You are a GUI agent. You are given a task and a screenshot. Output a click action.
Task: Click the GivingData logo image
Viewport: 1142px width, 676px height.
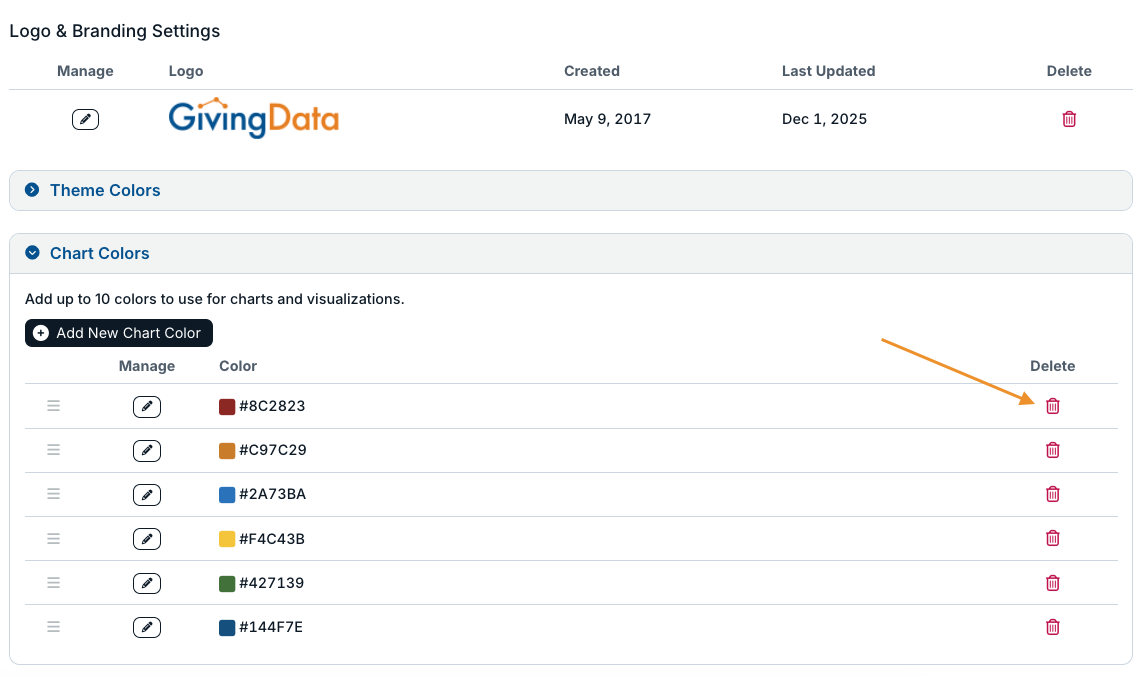[x=253, y=118]
